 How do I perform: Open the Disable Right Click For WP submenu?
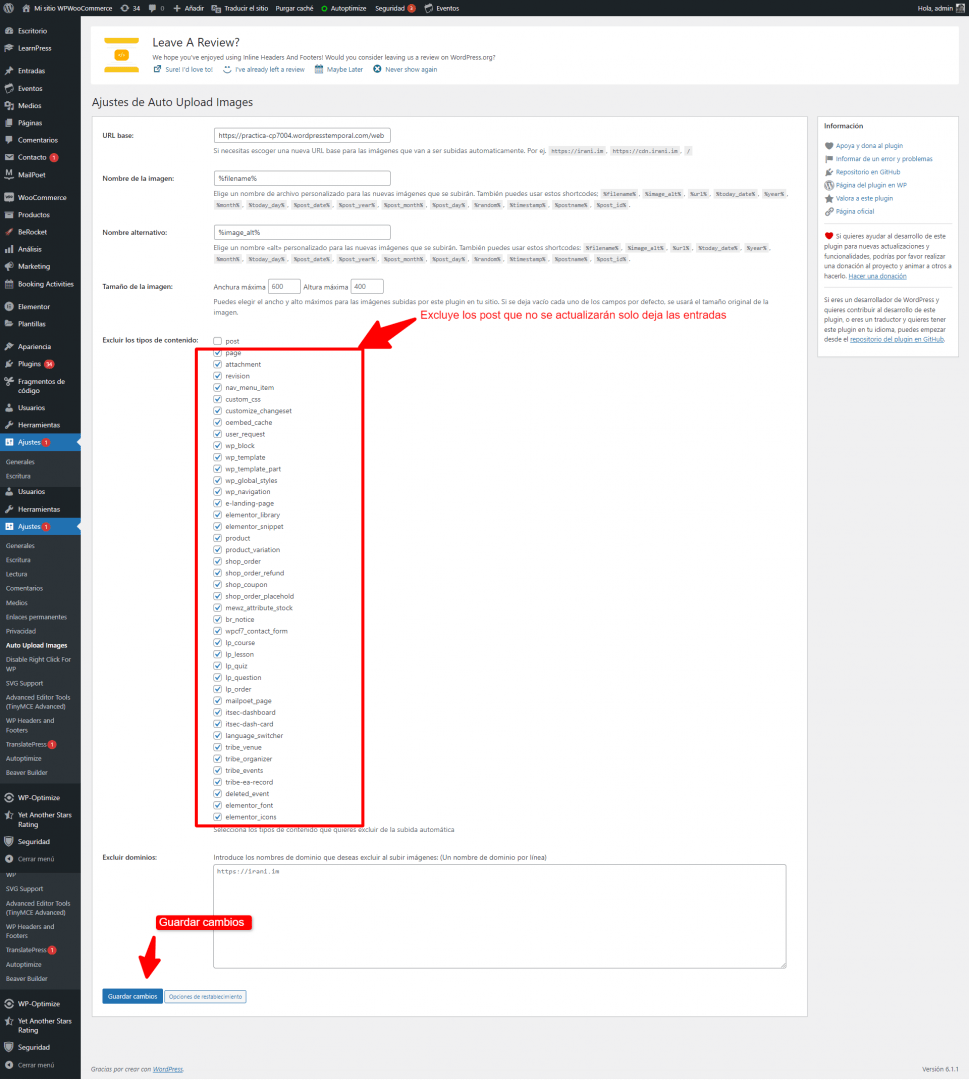[x=39, y=664]
